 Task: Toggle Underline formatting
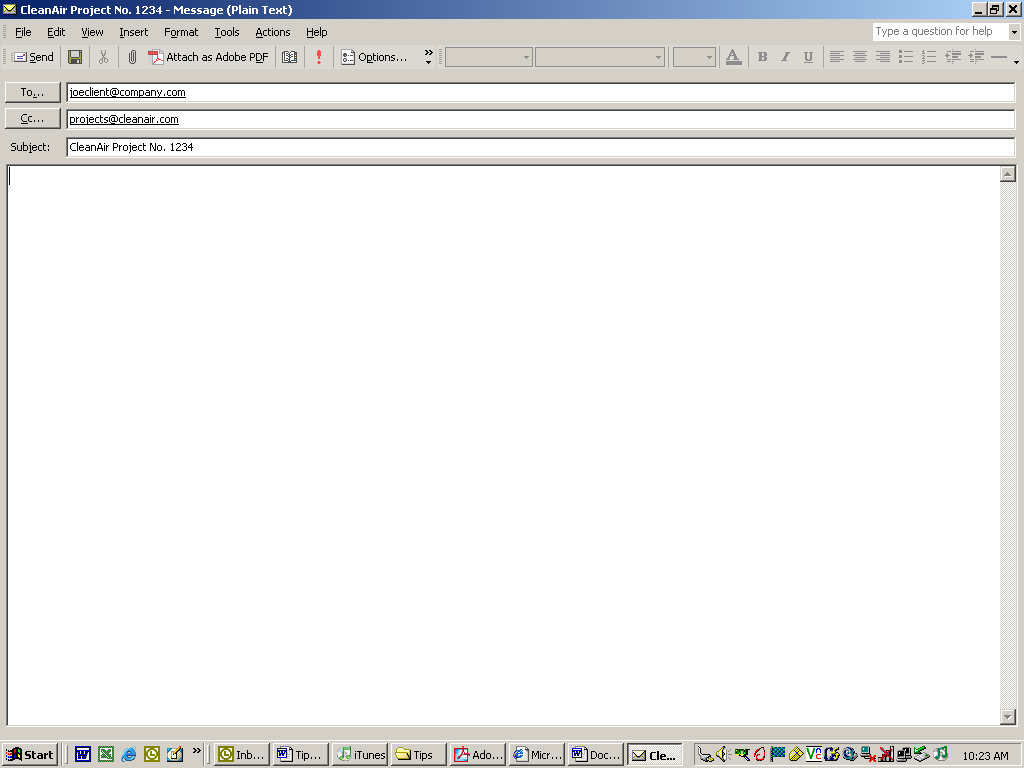[808, 57]
